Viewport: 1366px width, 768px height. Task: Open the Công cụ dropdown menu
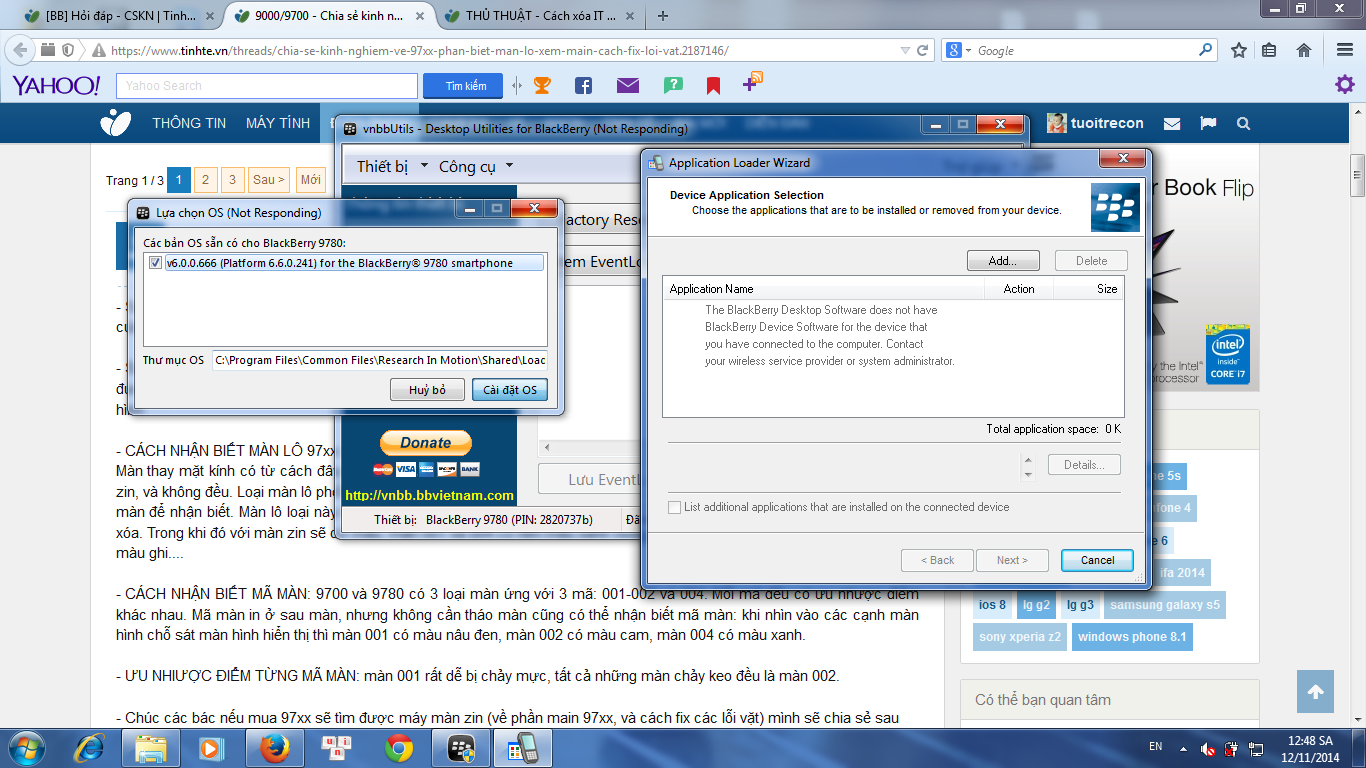476,166
